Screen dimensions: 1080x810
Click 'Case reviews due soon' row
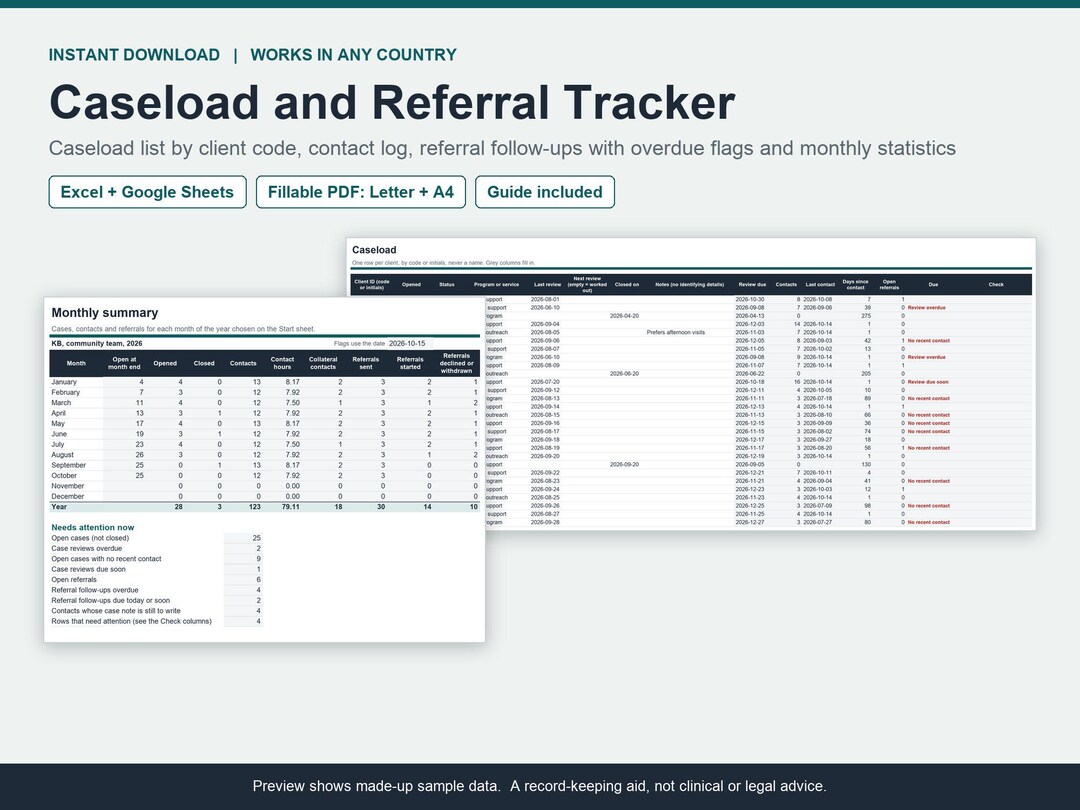pyautogui.click(x=157, y=569)
